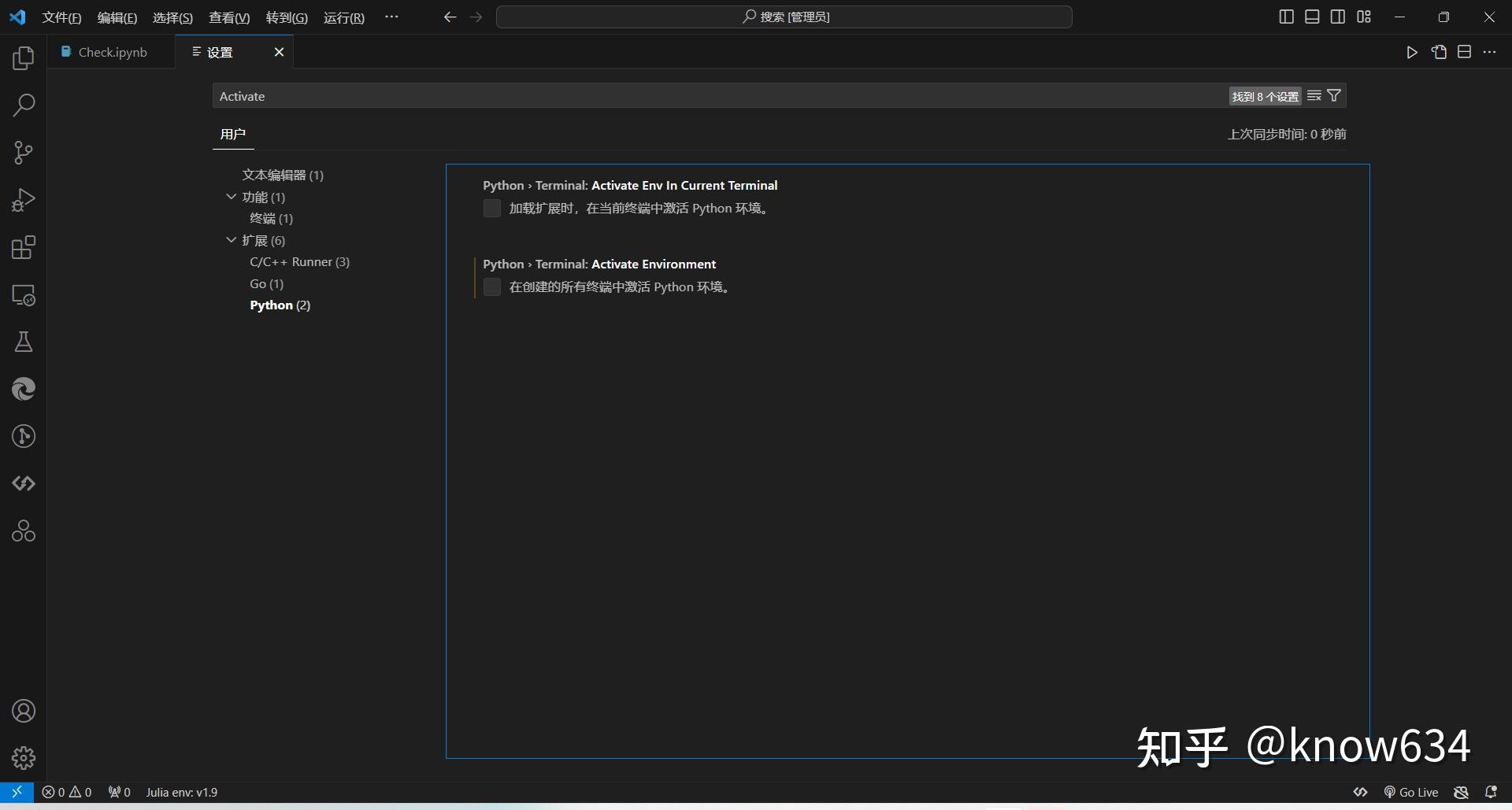Open the Extensions view
This screenshot has width=1512, height=810.
point(24,247)
